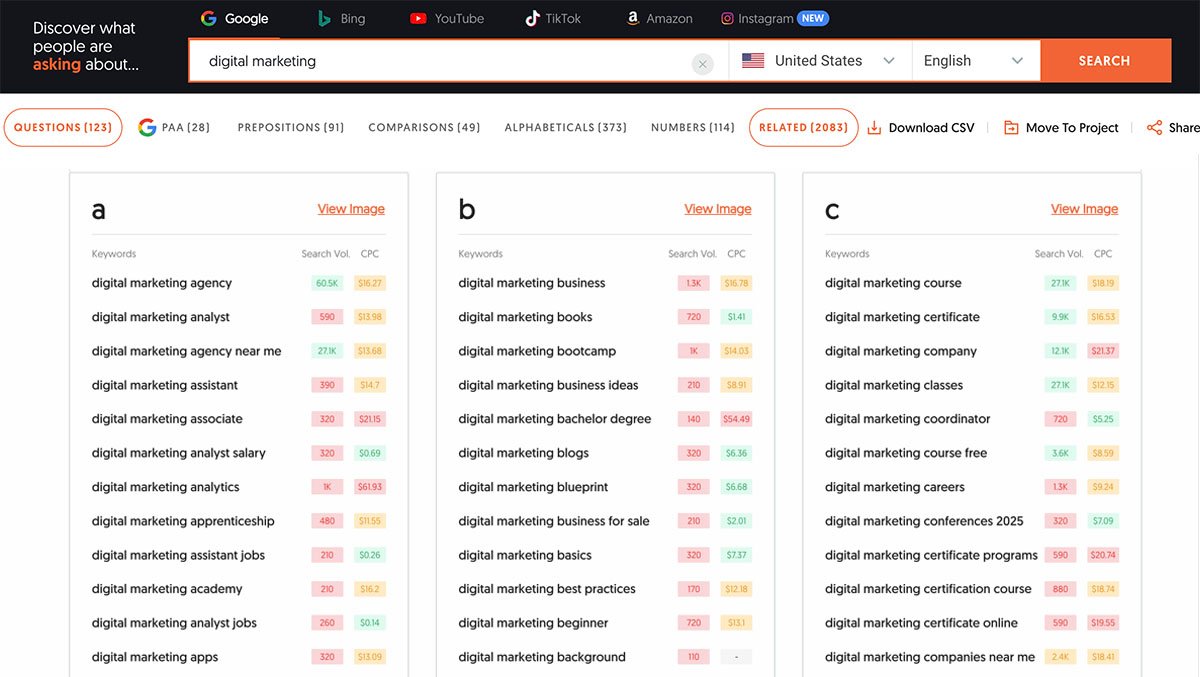Click keyword 'digital marketing agency near me'

click(187, 351)
